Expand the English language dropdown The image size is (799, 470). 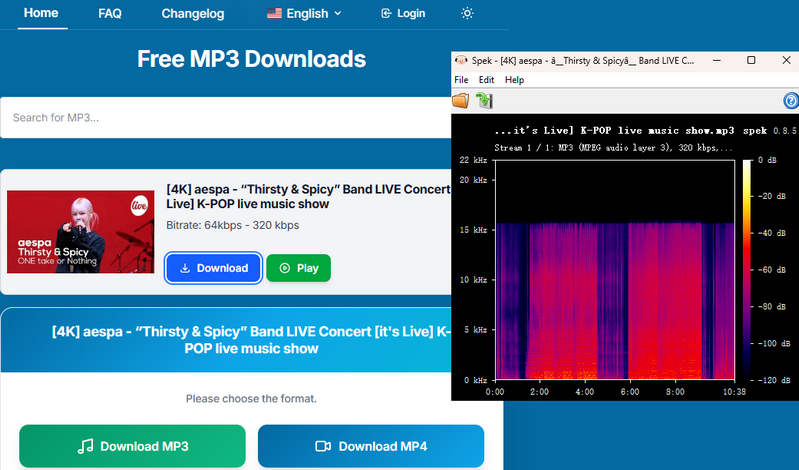point(304,14)
